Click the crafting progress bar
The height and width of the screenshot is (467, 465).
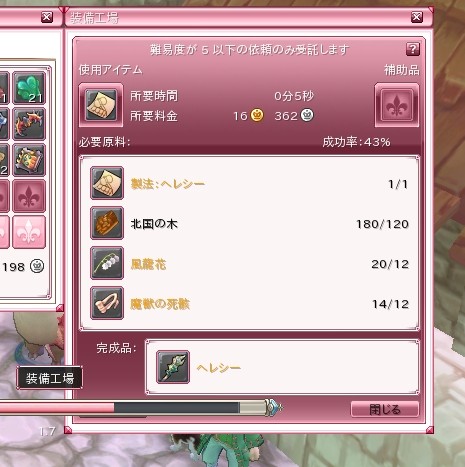[x=133, y=407]
